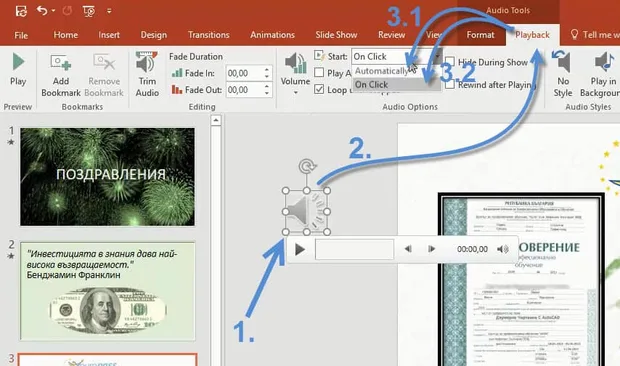The width and height of the screenshot is (620, 366).
Task: Click the audio progress timeline bar
Action: [354, 249]
